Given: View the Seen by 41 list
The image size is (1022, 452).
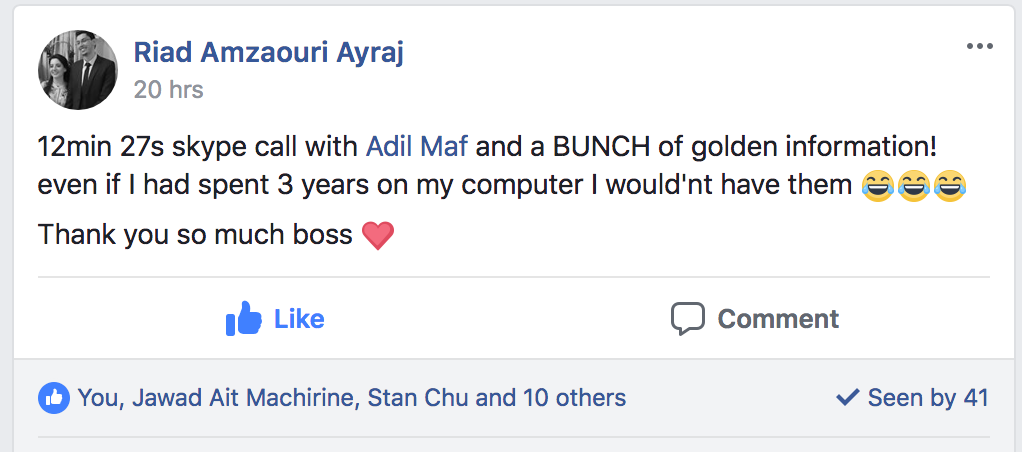Looking at the screenshot, I should tap(927, 398).
